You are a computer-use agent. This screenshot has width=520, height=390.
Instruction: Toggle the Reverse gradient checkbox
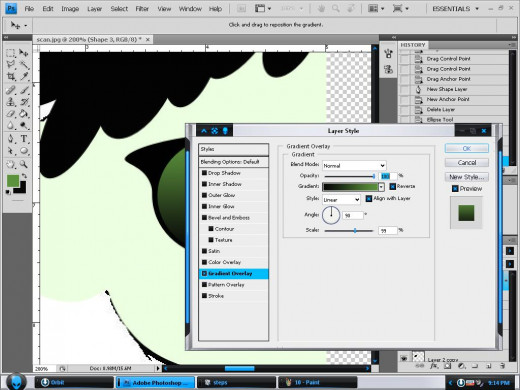tap(392, 186)
